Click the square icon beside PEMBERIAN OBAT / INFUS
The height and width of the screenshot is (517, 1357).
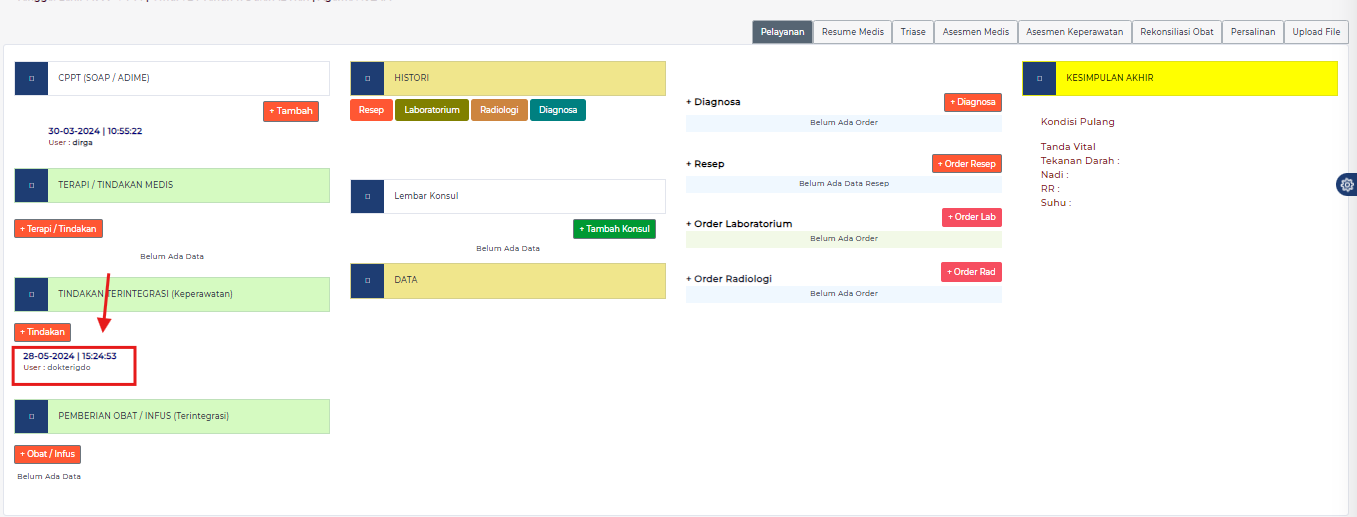(31, 416)
